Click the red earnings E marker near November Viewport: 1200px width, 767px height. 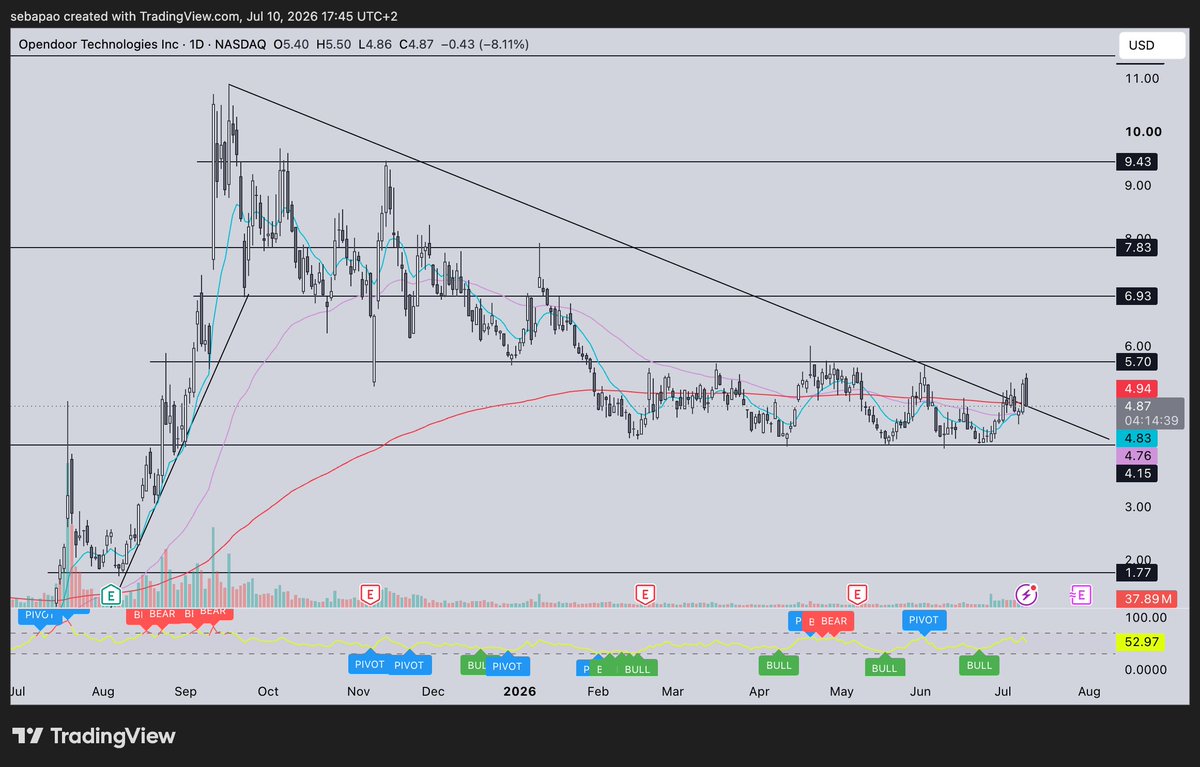(x=369, y=595)
